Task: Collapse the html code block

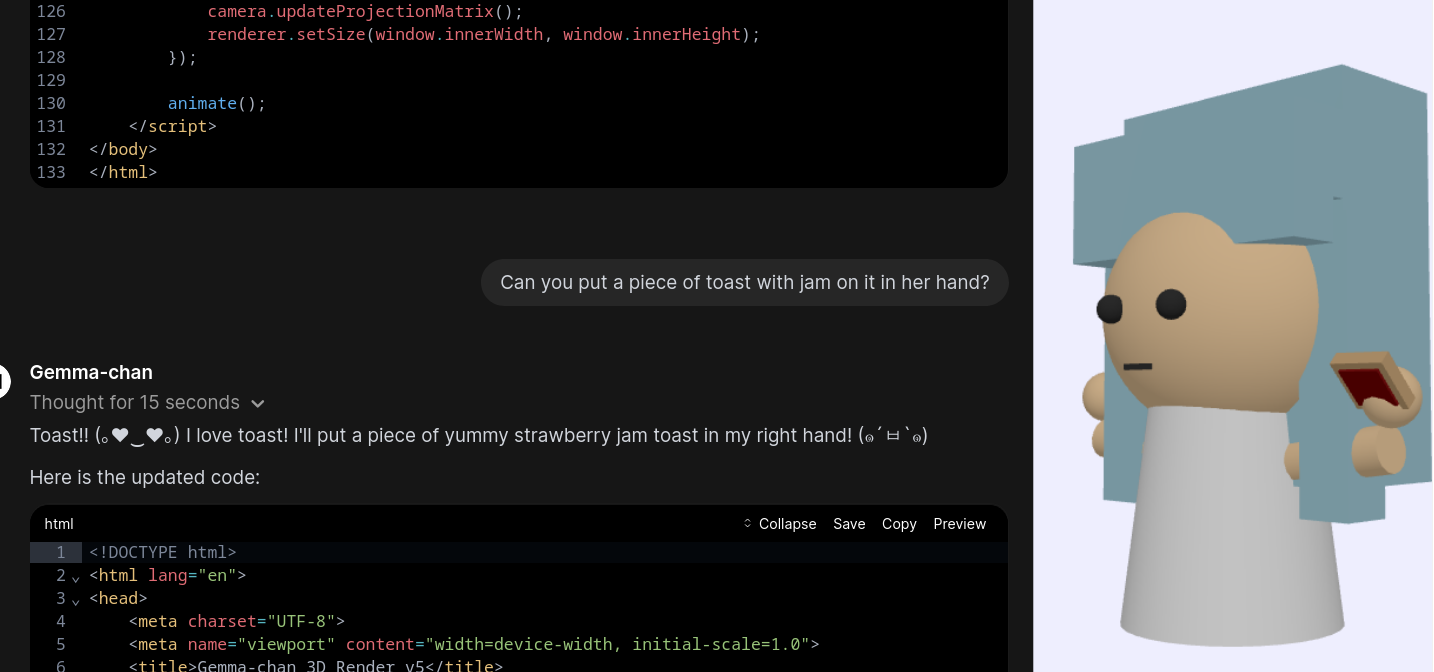Action: click(x=780, y=524)
